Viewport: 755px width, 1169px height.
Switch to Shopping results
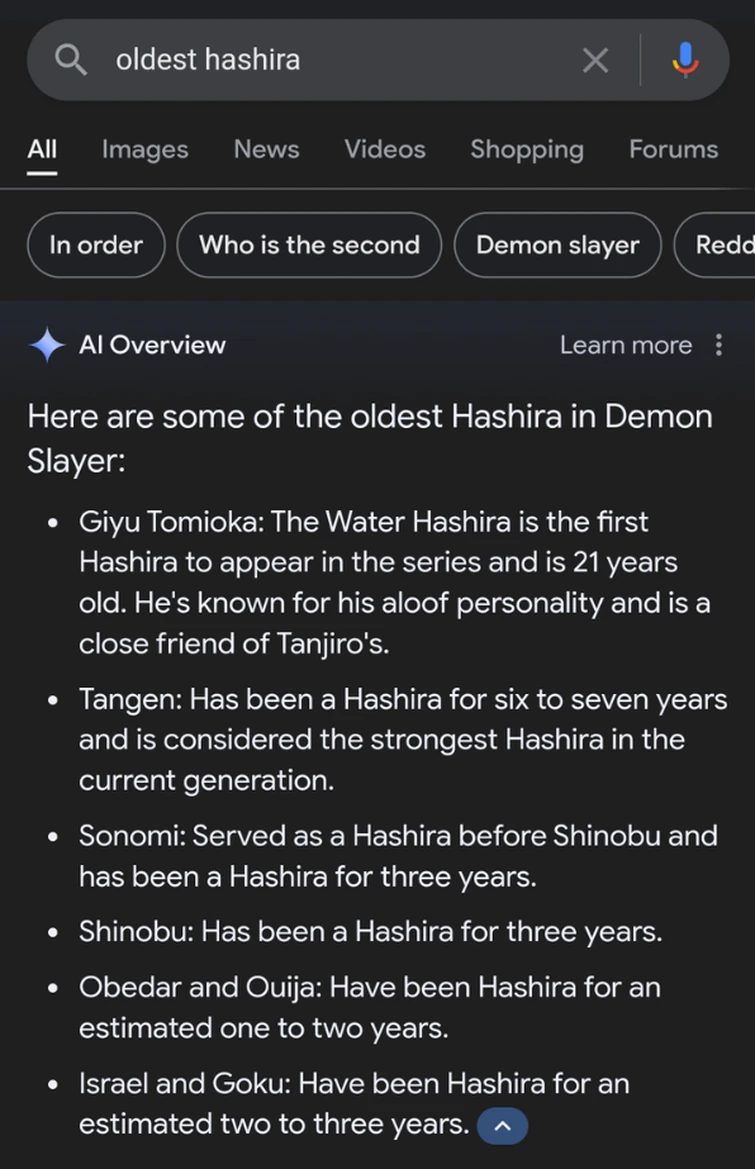coord(526,149)
